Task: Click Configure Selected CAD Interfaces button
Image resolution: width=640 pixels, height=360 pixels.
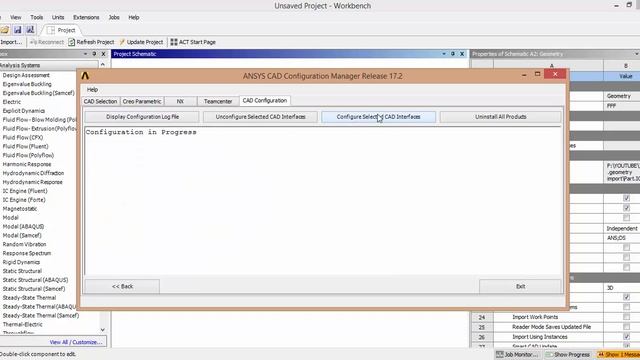Action: coord(378,117)
